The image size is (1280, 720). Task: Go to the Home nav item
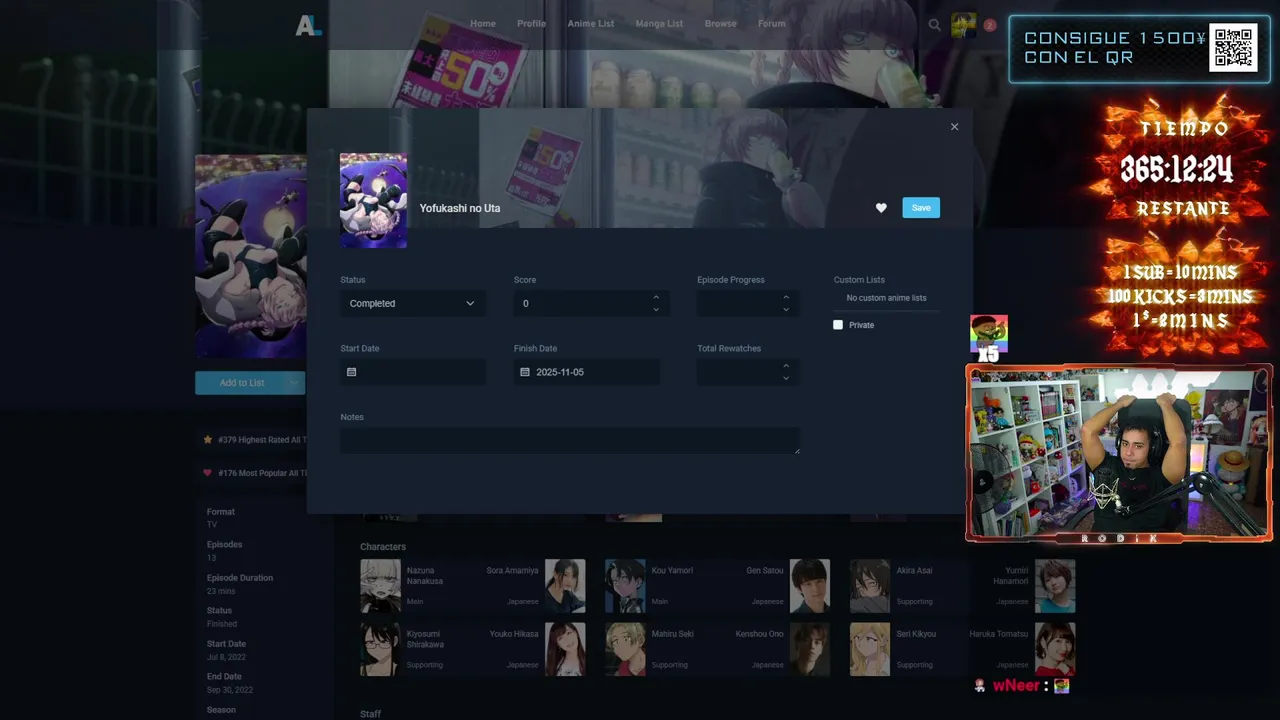483,24
